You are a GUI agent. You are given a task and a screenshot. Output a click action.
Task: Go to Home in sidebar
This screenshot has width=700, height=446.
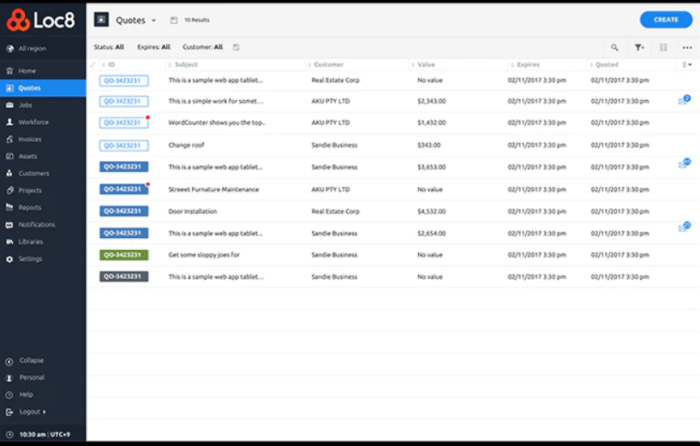pyautogui.click(x=27, y=71)
